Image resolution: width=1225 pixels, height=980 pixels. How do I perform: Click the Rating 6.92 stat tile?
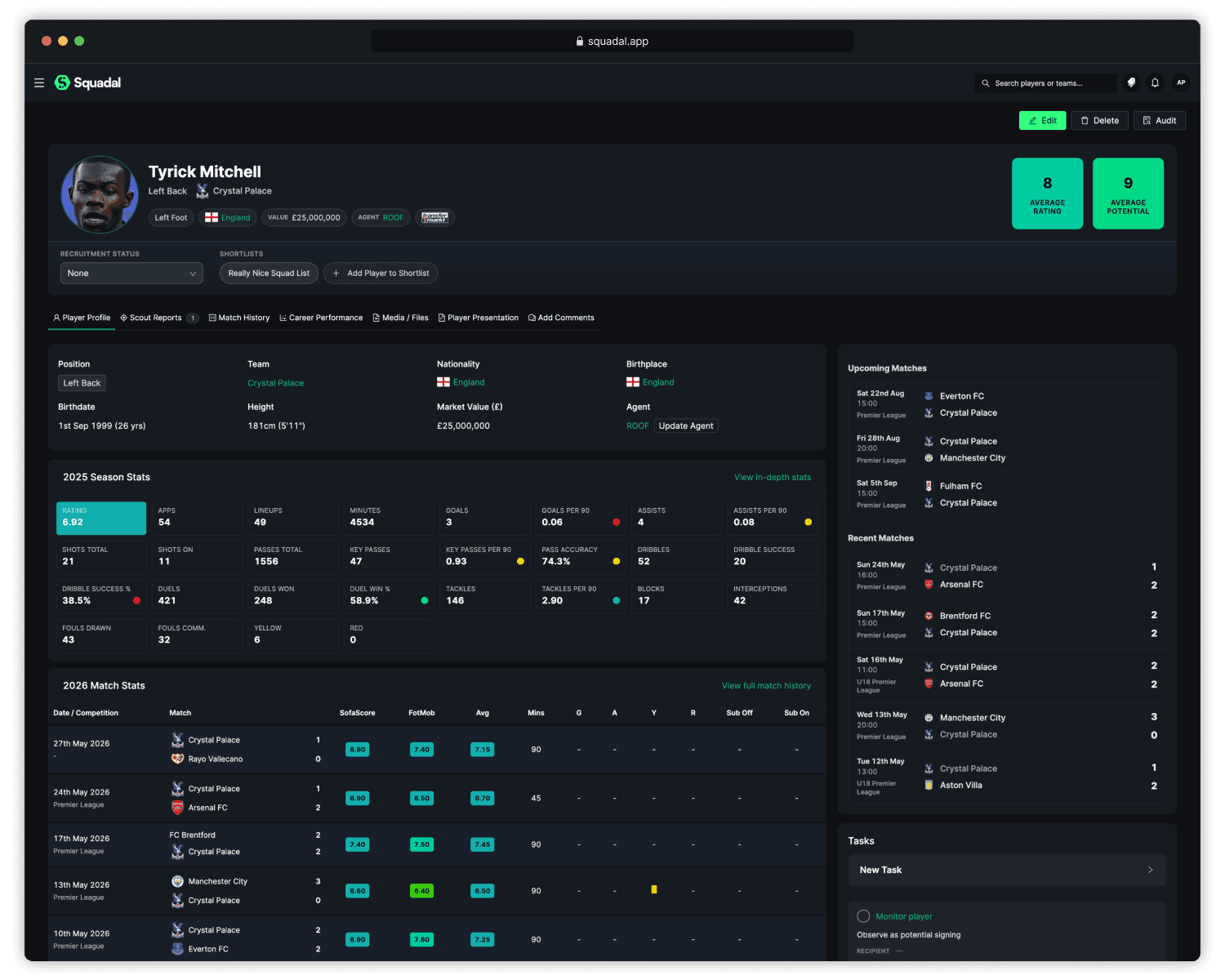click(101, 519)
